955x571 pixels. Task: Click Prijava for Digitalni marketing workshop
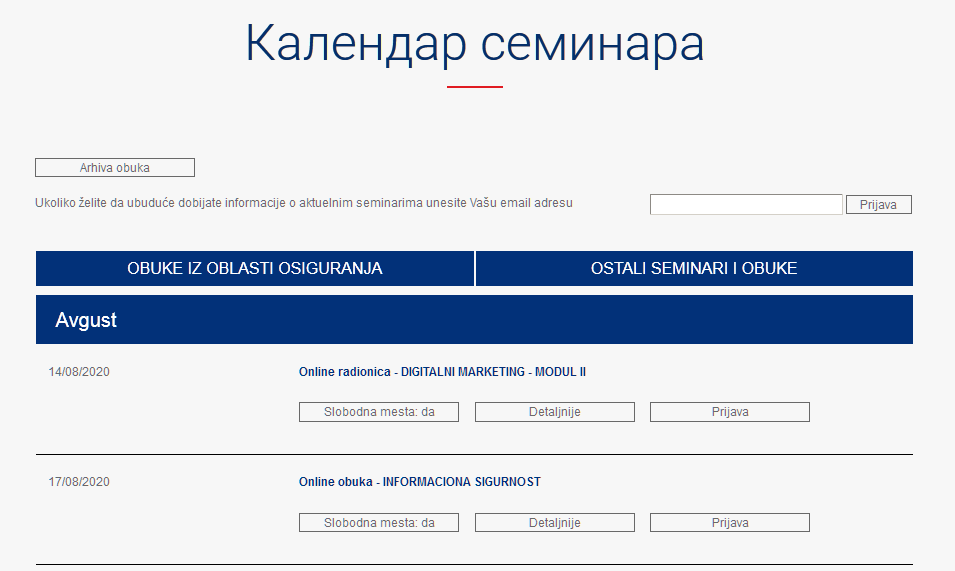(730, 412)
